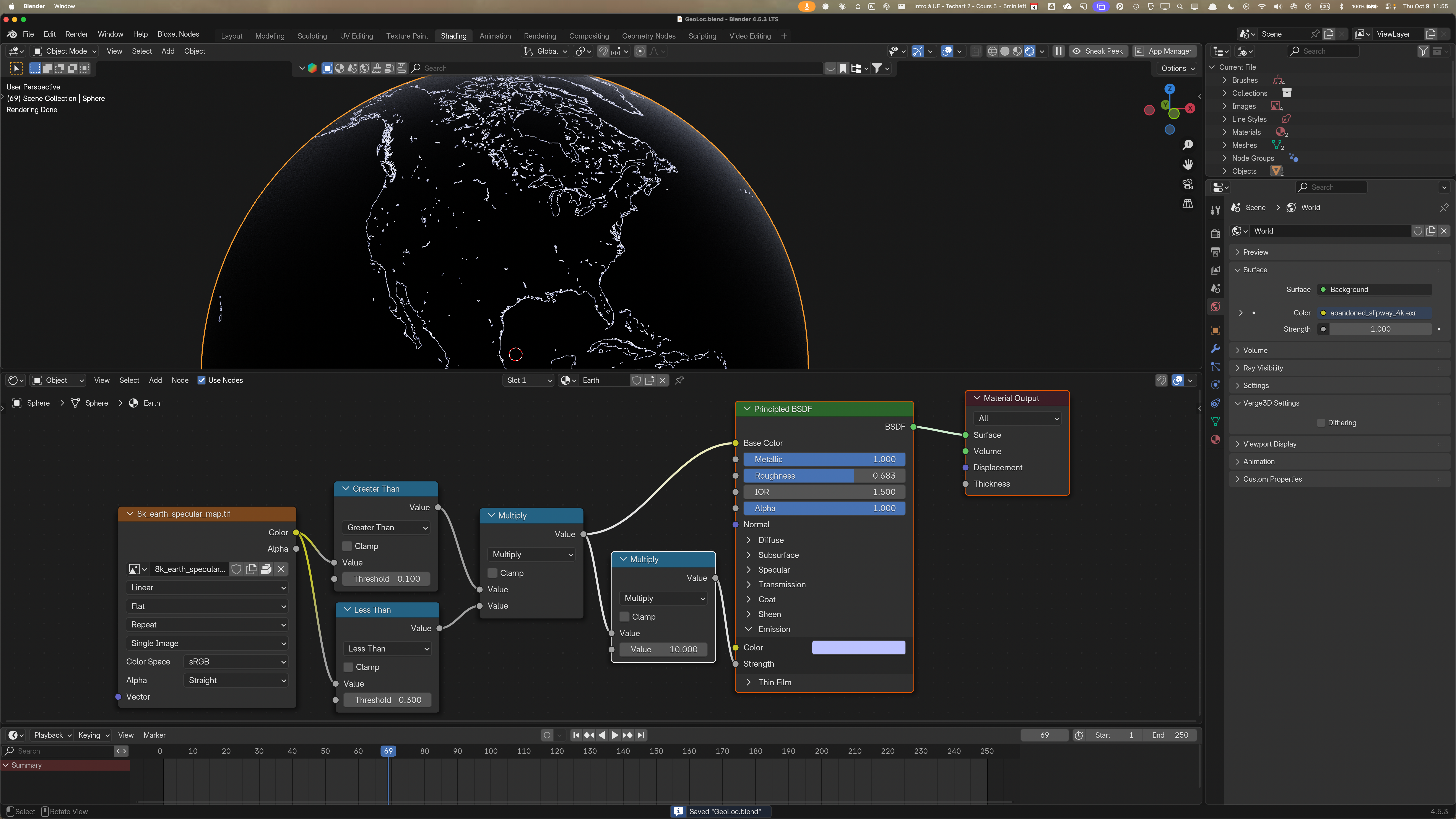The height and width of the screenshot is (819, 1456).
Task: Open the Emission Color swatch
Action: coord(859,648)
